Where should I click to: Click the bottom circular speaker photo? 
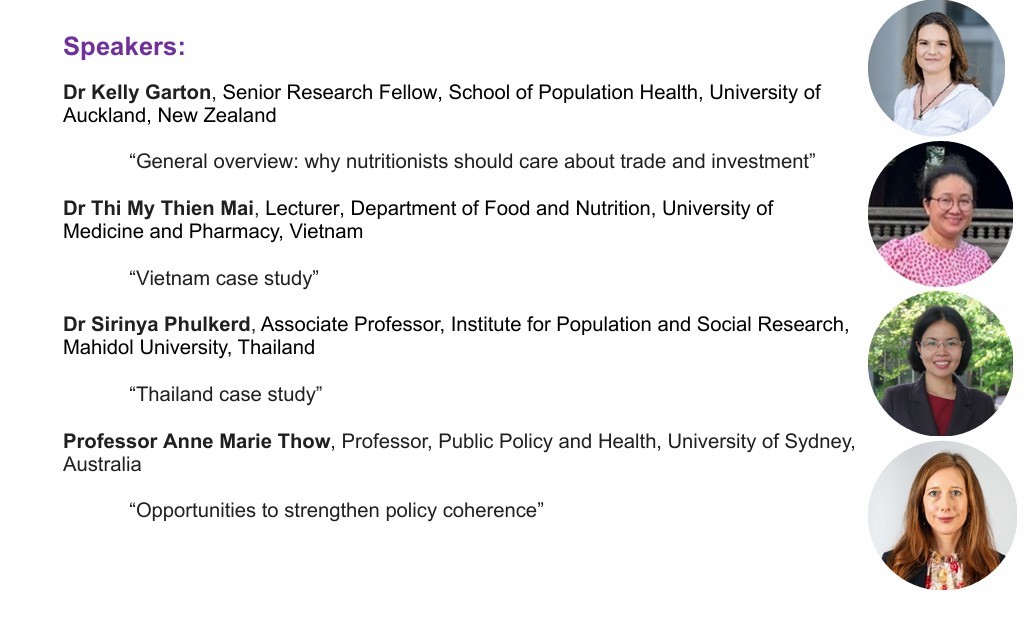[x=941, y=514]
